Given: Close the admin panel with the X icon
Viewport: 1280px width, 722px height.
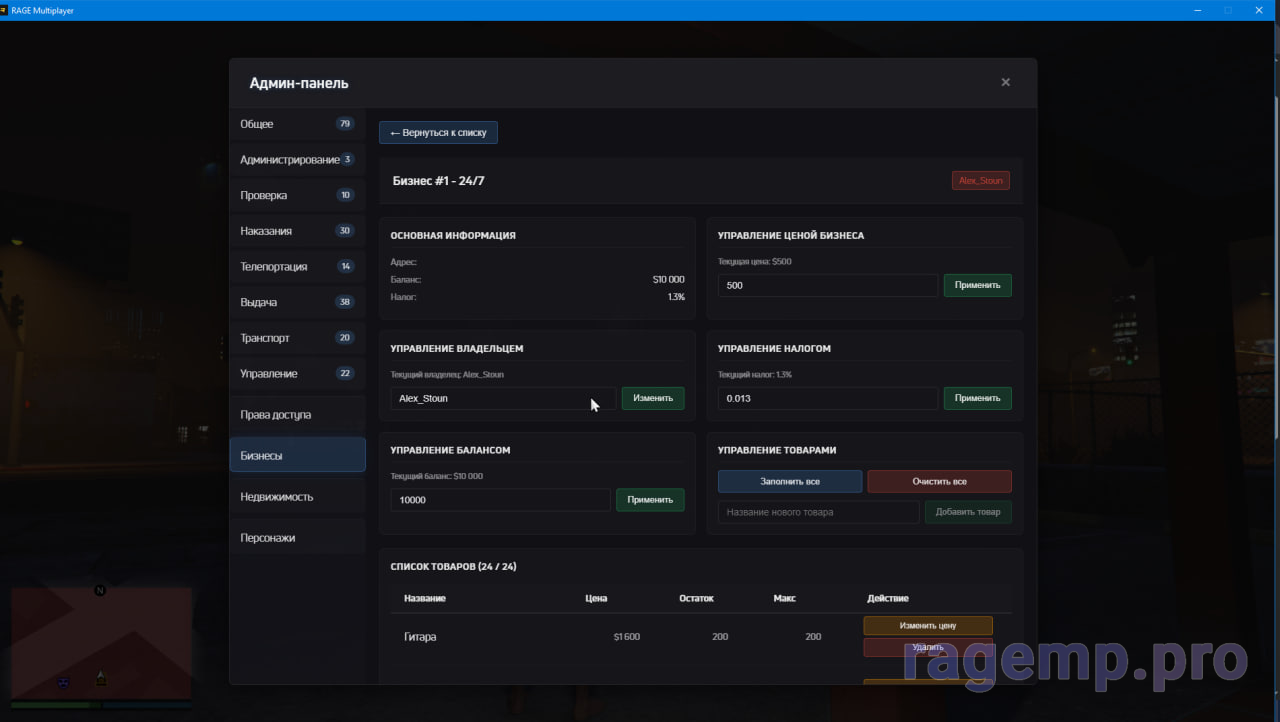Looking at the screenshot, I should pos(1005,82).
